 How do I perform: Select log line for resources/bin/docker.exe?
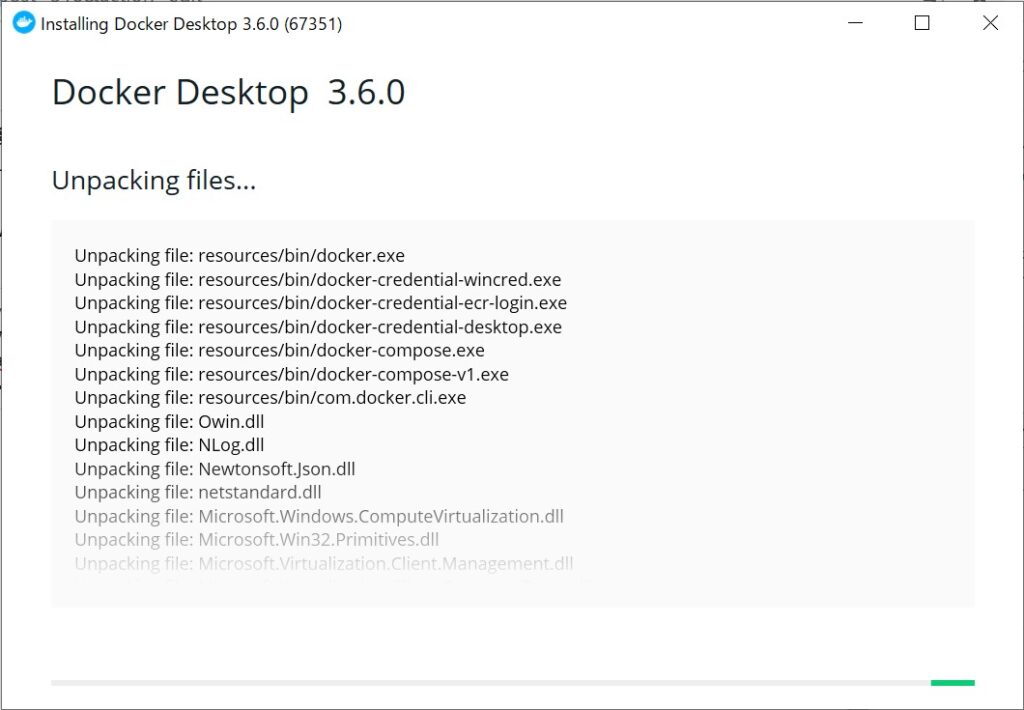(x=240, y=255)
